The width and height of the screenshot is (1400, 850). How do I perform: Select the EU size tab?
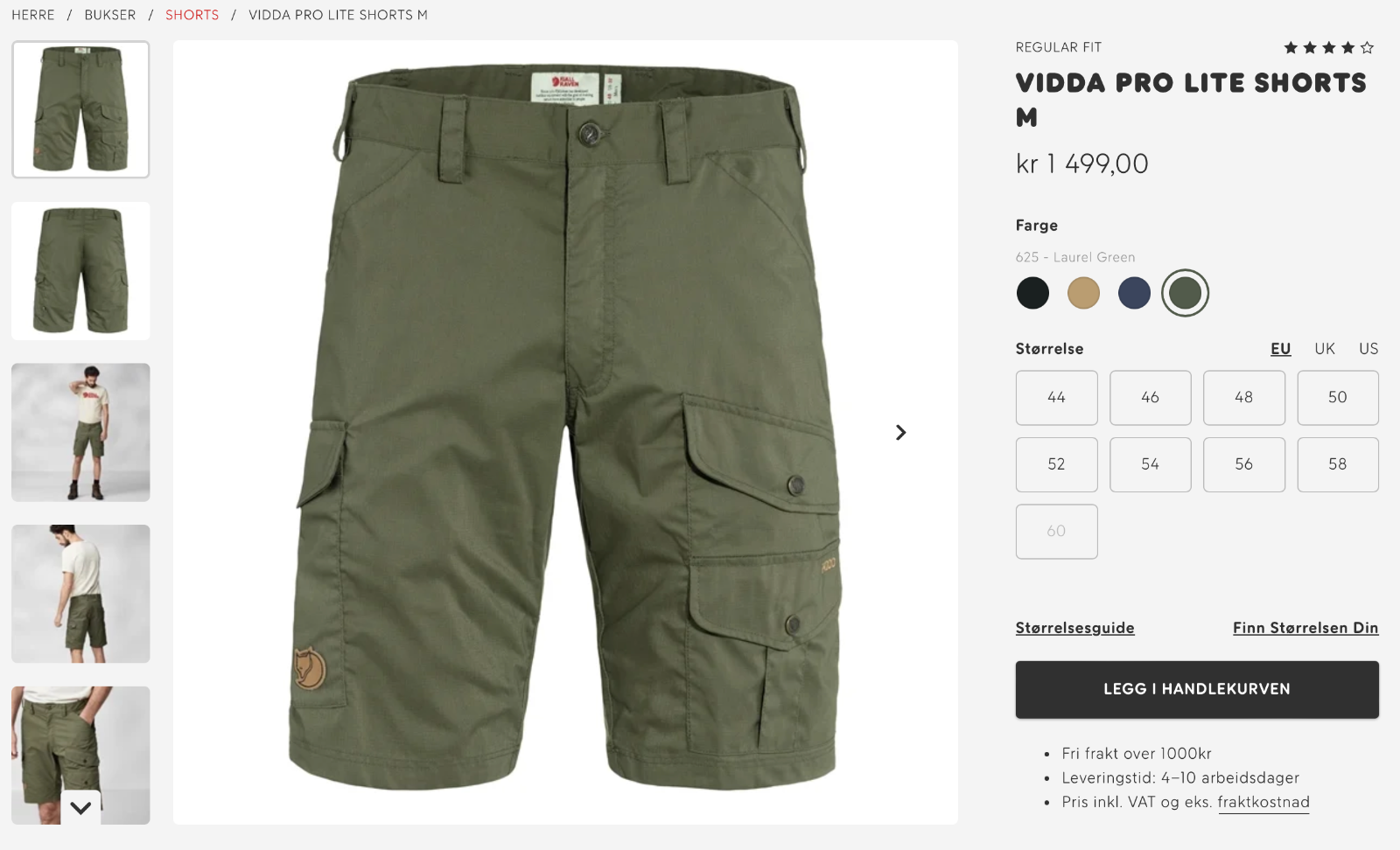1281,349
